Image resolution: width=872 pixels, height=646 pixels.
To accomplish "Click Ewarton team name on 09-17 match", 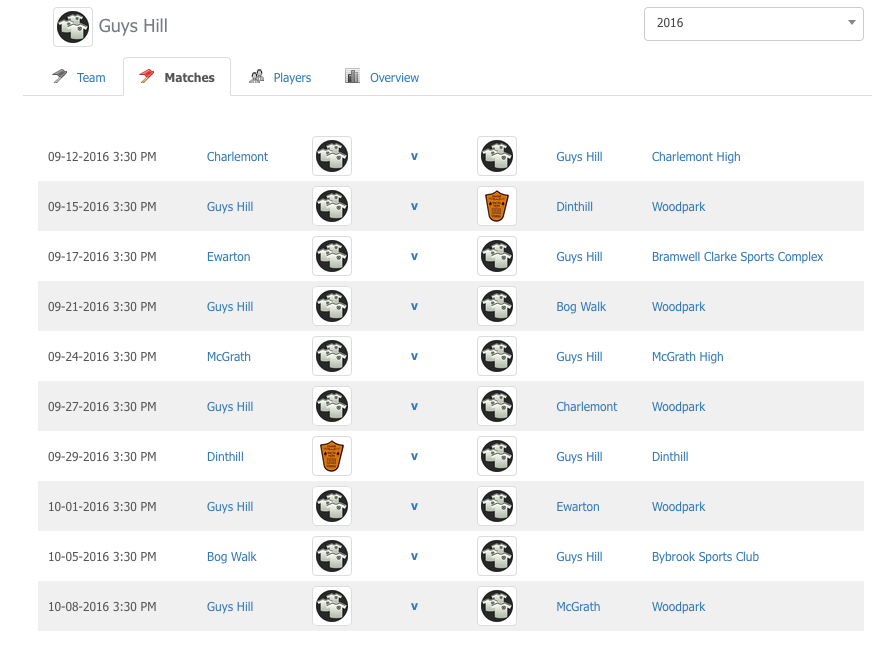I will 229,257.
